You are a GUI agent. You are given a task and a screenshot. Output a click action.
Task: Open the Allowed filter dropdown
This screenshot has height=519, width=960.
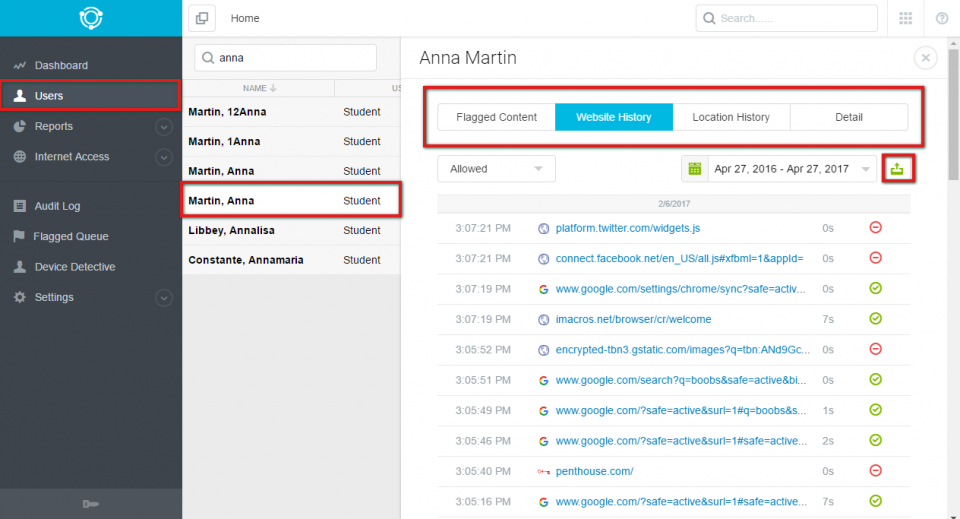pos(497,169)
